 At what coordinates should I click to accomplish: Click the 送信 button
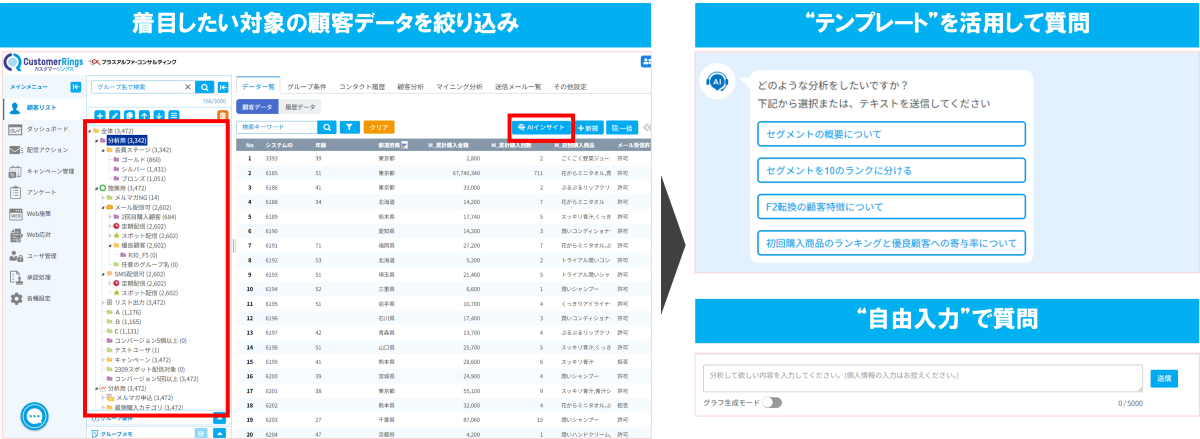coord(1164,378)
